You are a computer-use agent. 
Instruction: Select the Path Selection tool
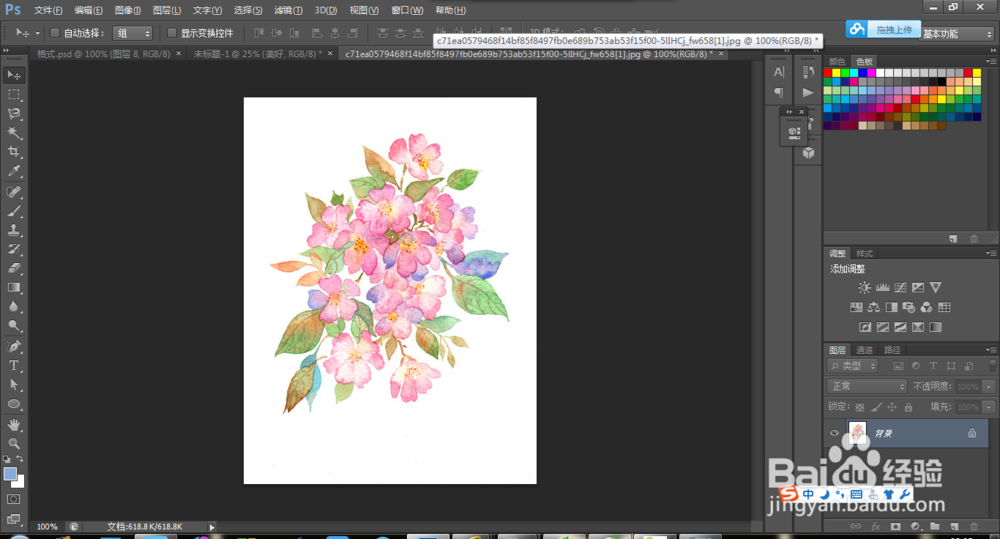(13, 385)
